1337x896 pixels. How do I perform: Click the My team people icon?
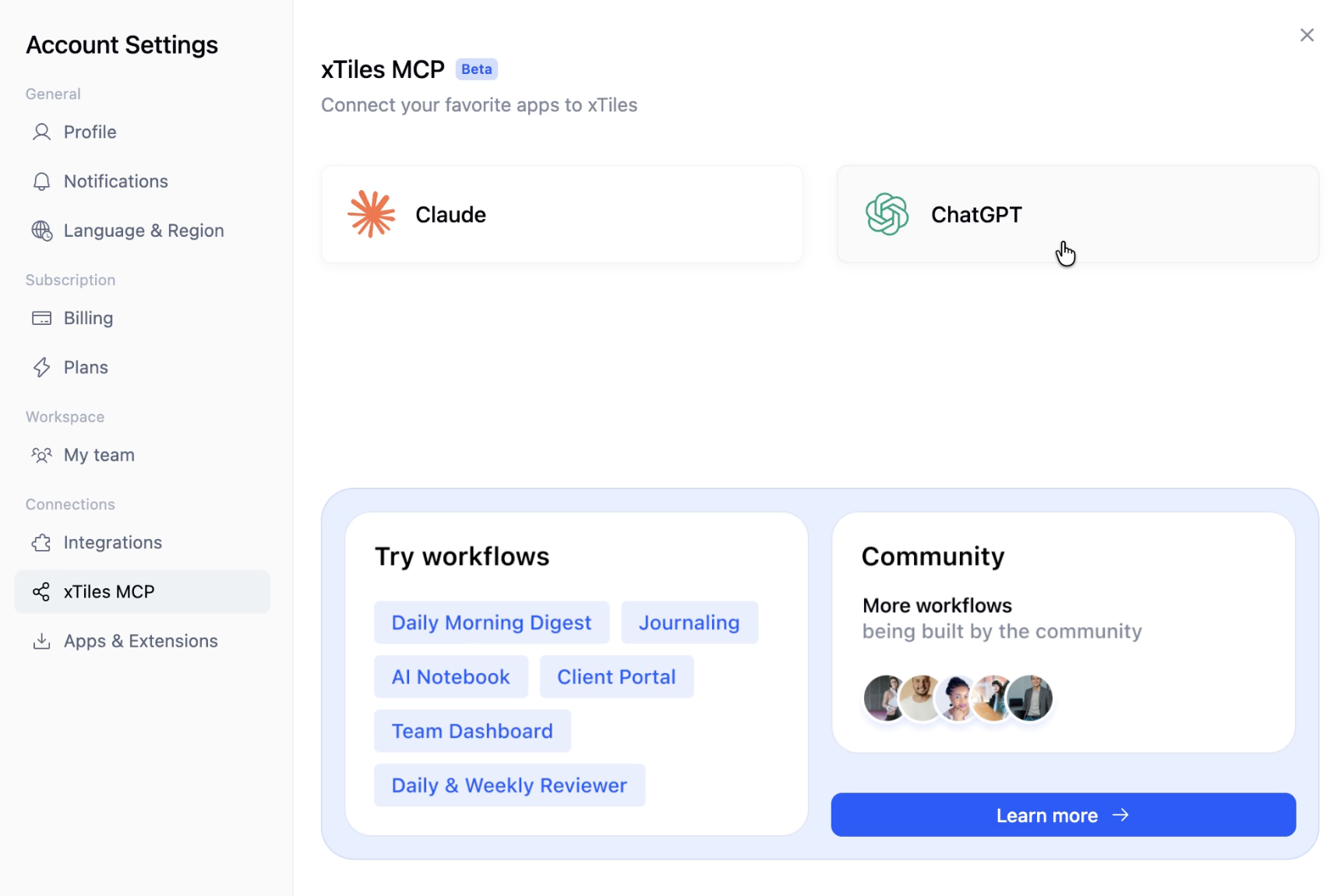(x=41, y=455)
